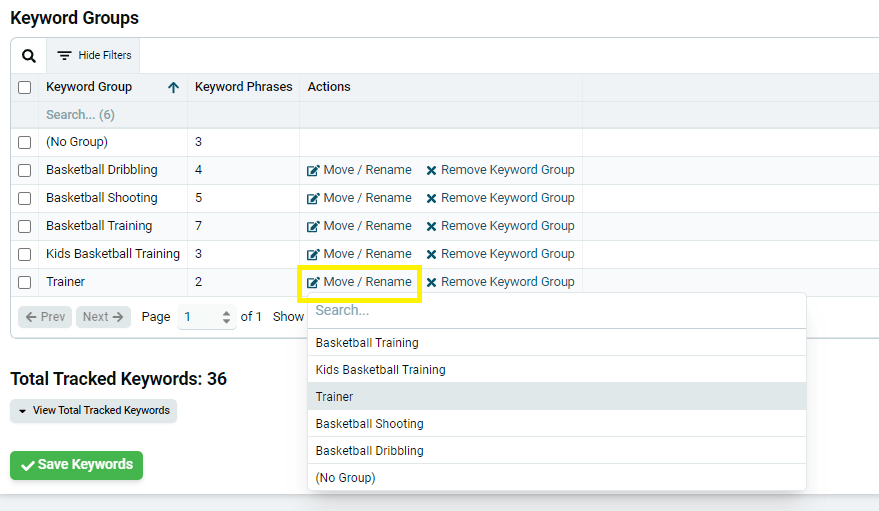Screen dimensions: 879x511
Task: Check the Basketball Training row checkbox
Action: [x=25, y=226]
